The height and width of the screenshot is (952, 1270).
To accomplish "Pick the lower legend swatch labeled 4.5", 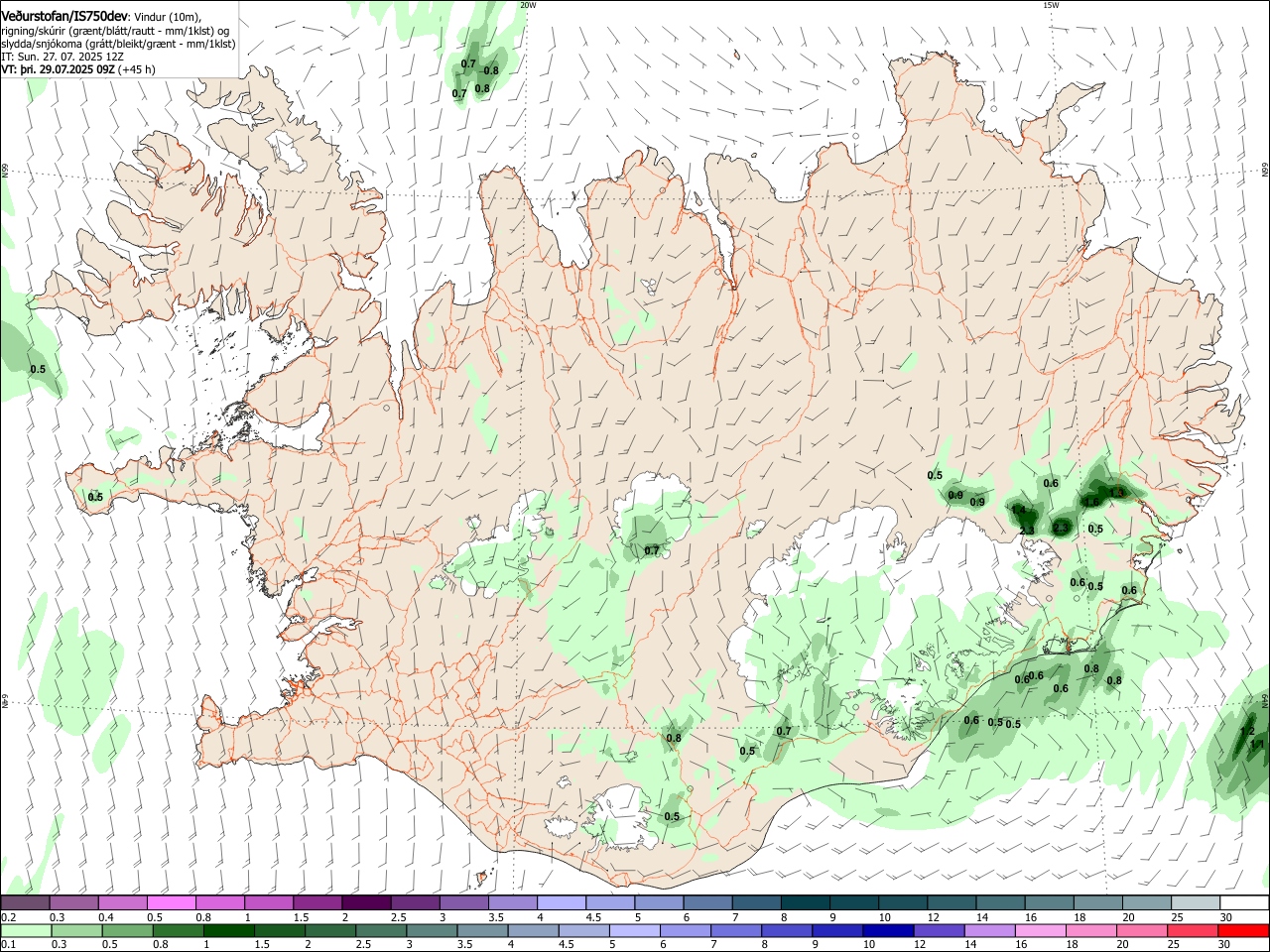I will 582,930.
